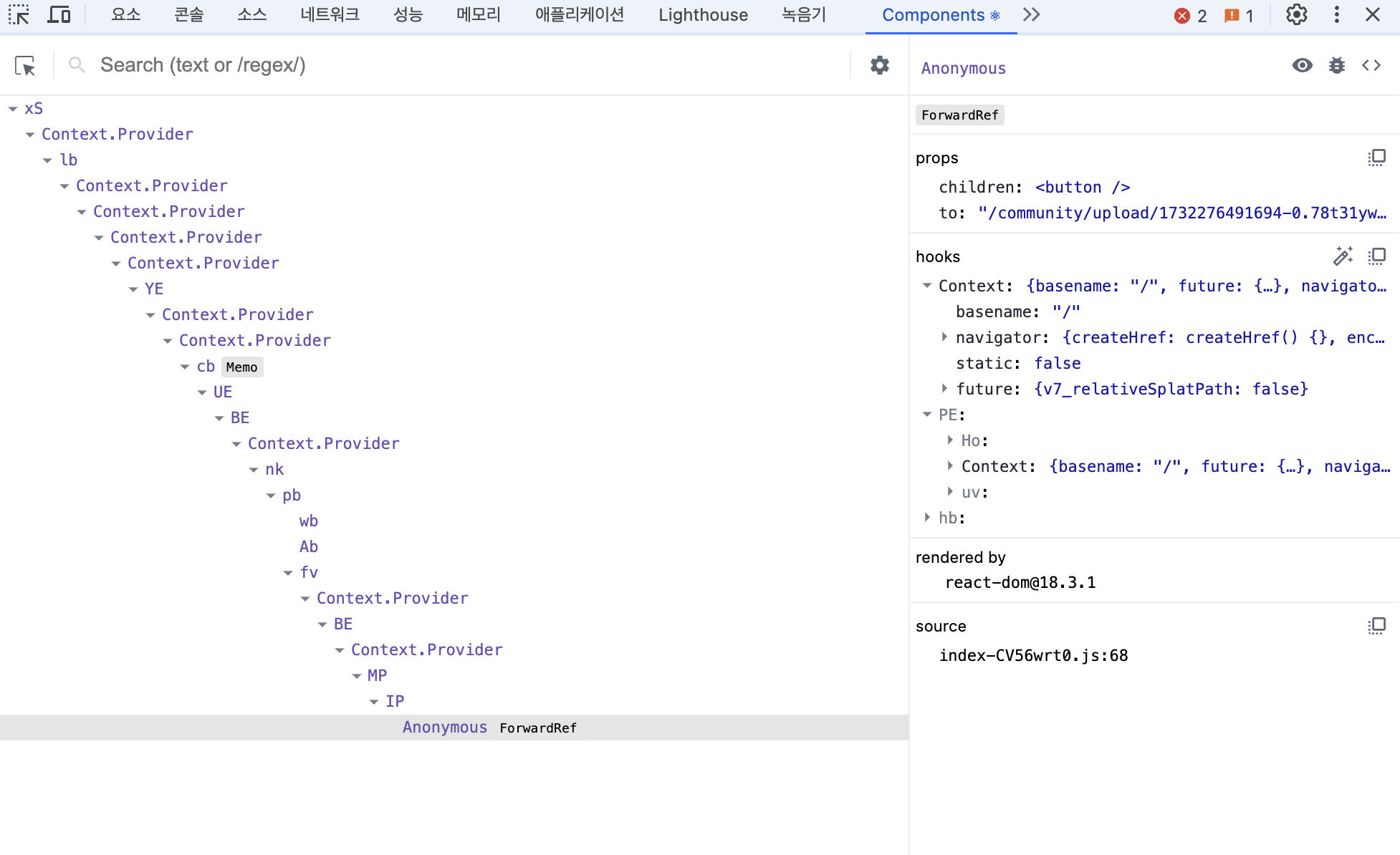
Task: Open Components view settings gear
Action: [x=879, y=65]
